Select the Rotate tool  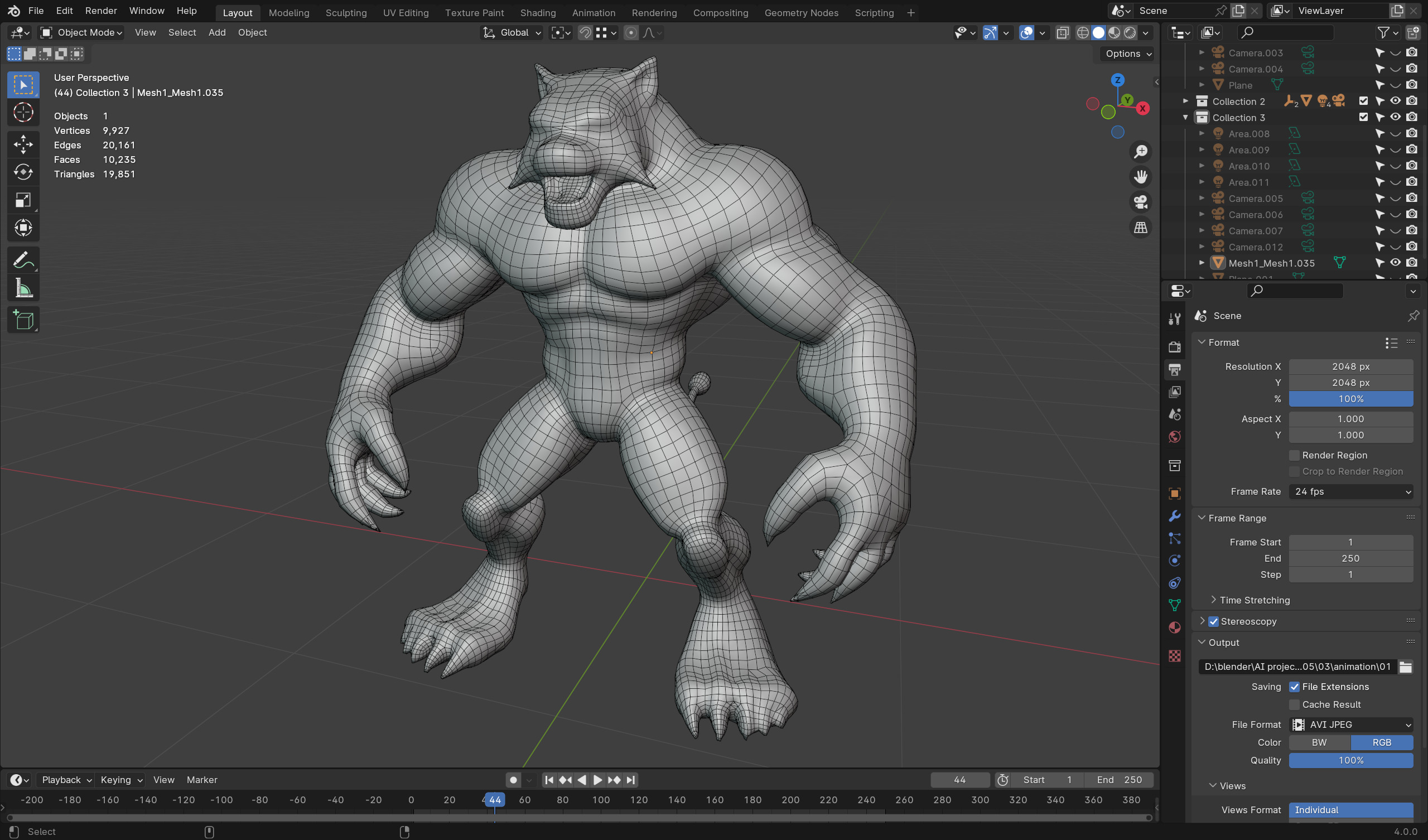point(23,172)
